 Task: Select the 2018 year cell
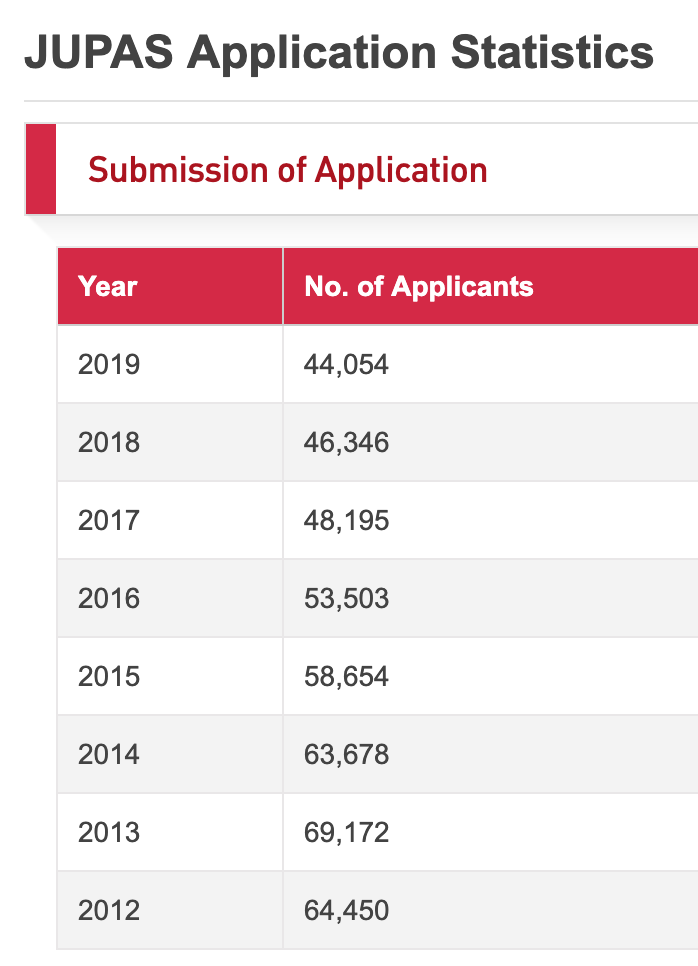170,442
